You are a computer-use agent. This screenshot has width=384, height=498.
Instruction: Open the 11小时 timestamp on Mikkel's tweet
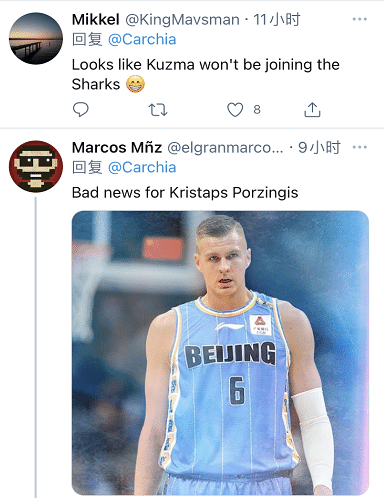277,20
